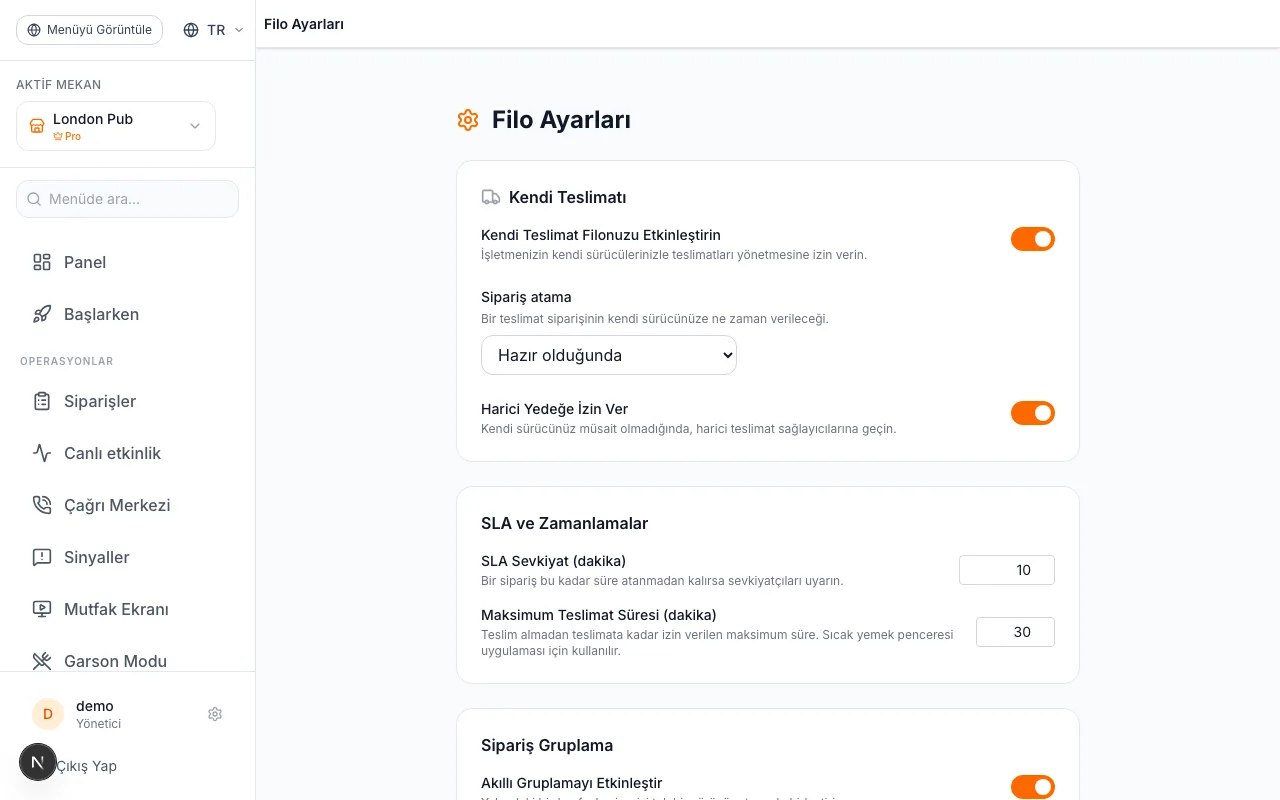1280x800 pixels.
Task: Click the round N logo badge
Action: (38, 762)
